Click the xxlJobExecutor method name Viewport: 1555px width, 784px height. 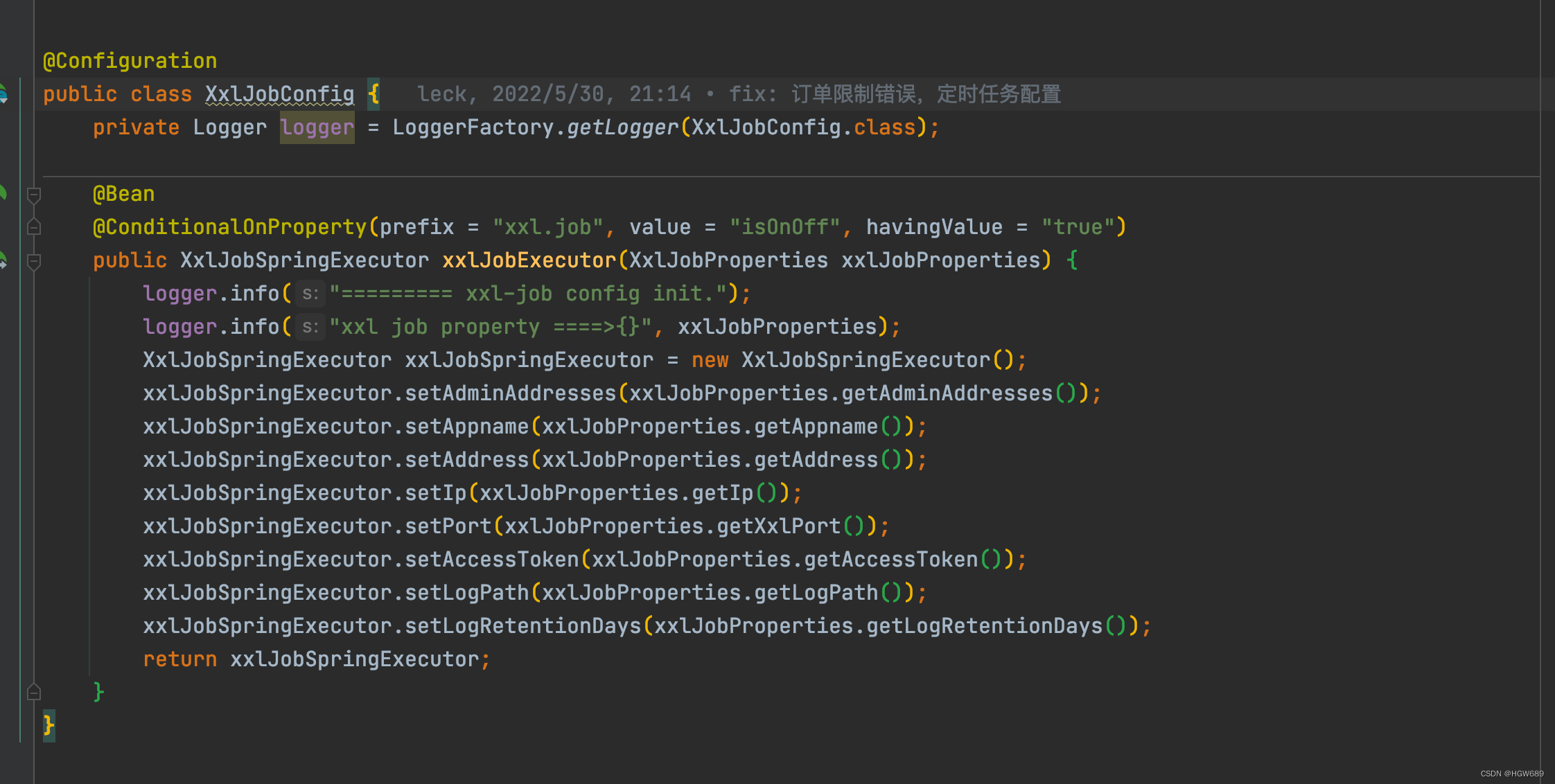click(x=529, y=260)
